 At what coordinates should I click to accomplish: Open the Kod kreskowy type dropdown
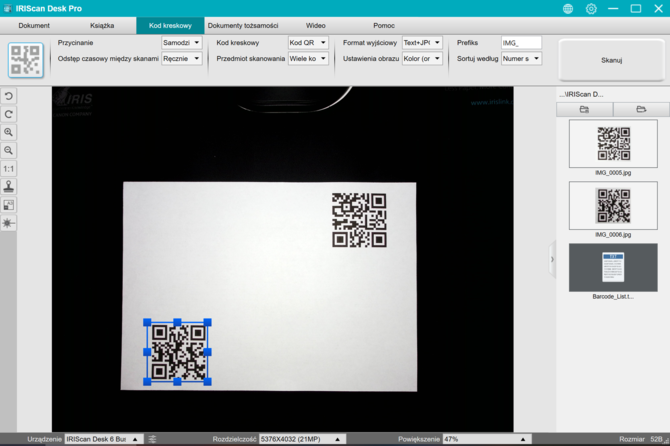[308, 43]
